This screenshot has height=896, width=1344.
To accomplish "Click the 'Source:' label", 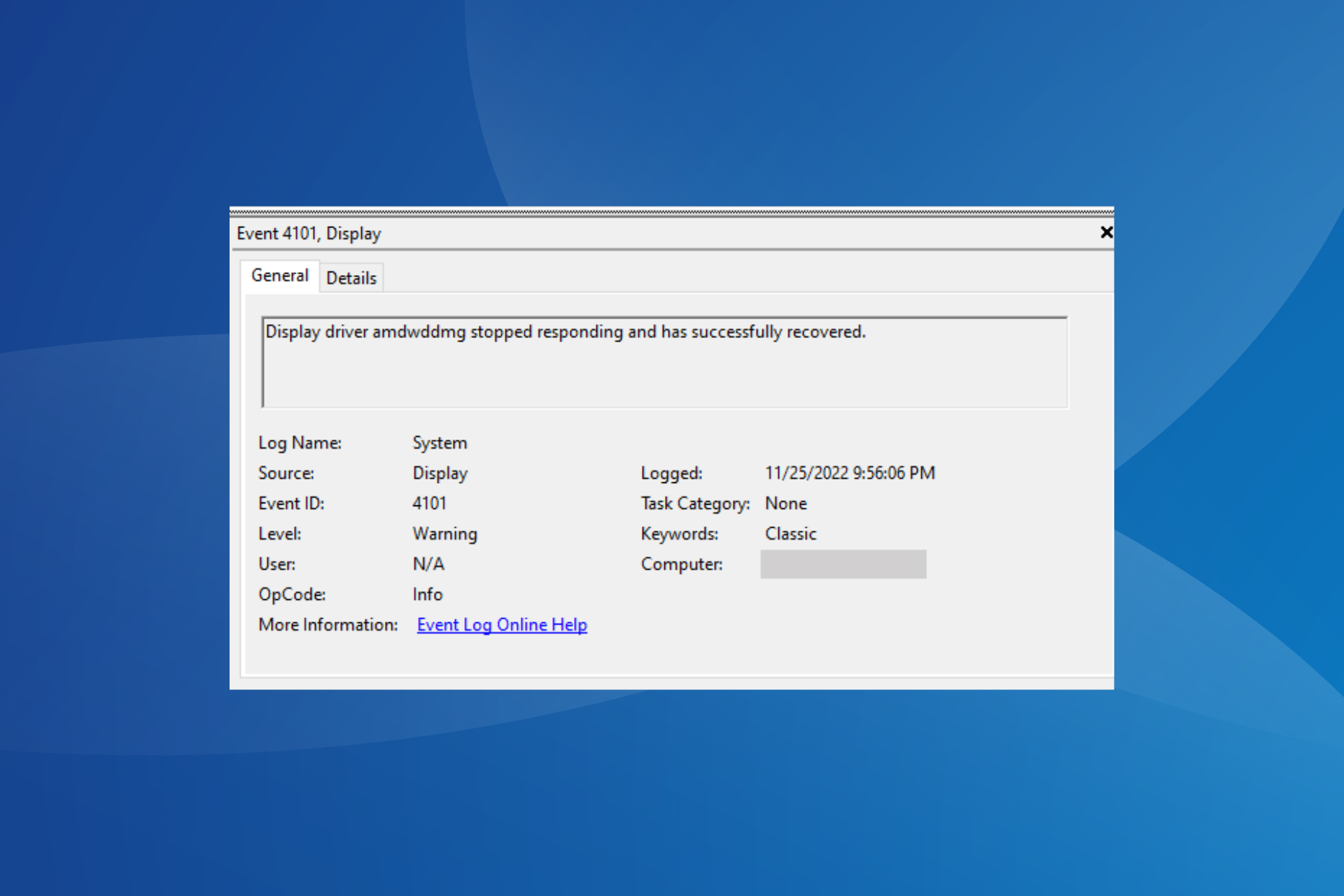I will [x=286, y=473].
